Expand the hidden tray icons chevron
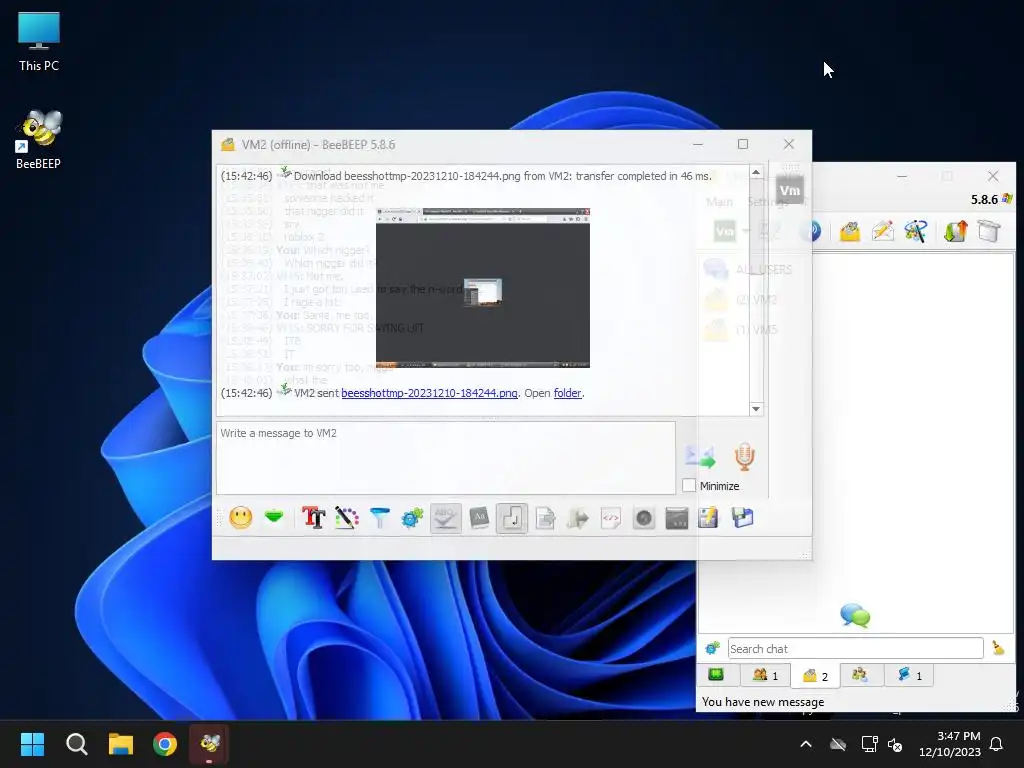The height and width of the screenshot is (768, 1024). 806,744
